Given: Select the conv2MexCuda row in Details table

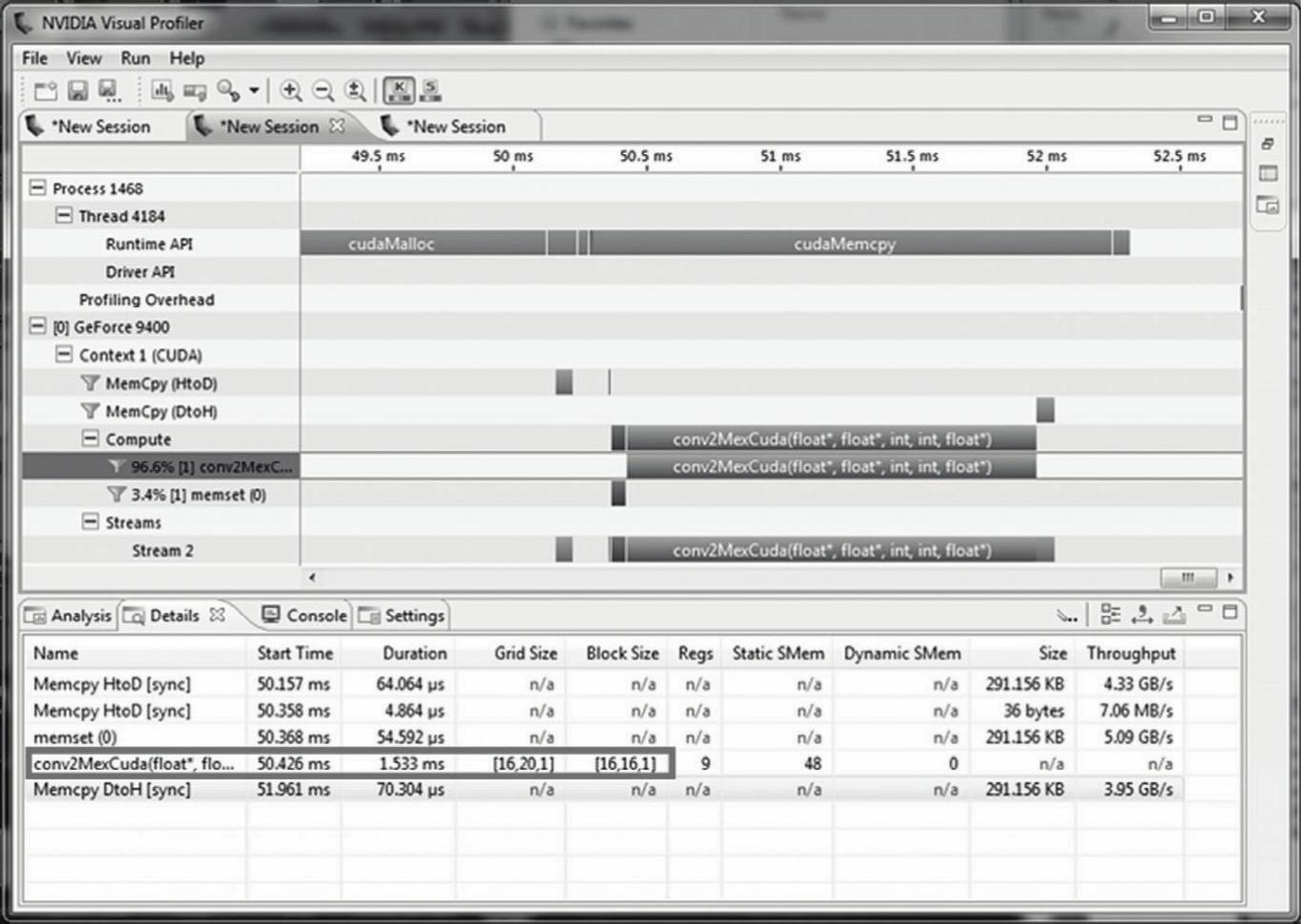Looking at the screenshot, I should [133, 763].
